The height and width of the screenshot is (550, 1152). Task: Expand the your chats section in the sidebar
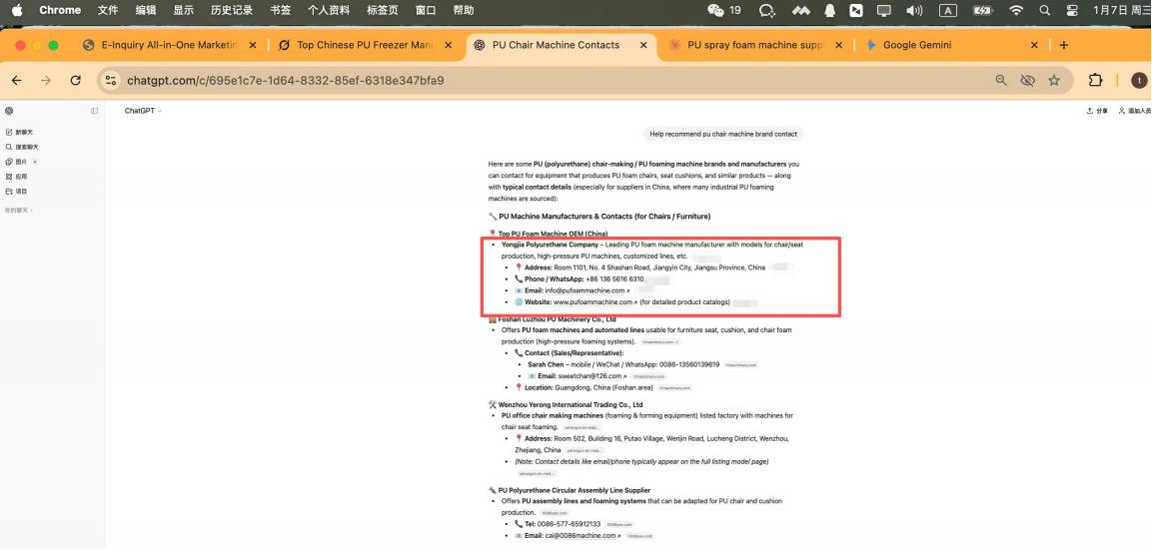(18, 210)
